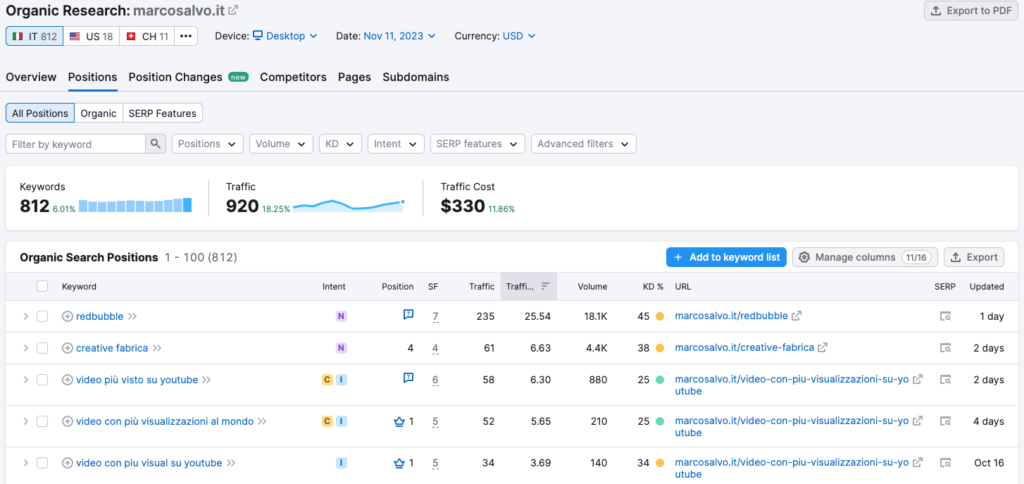Select Organic positions filter toggle

coord(99,113)
